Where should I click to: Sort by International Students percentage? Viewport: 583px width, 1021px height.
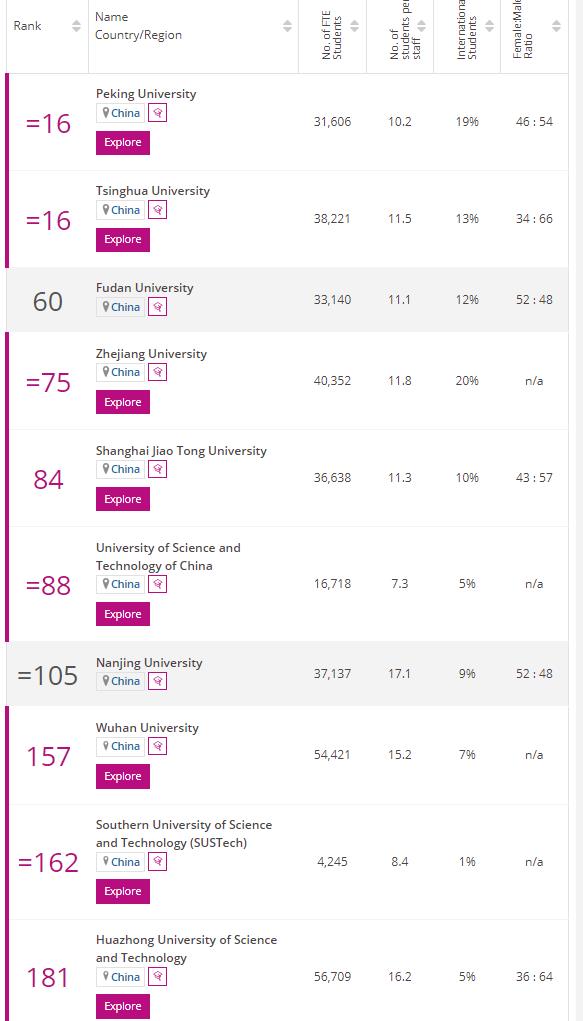pos(489,26)
